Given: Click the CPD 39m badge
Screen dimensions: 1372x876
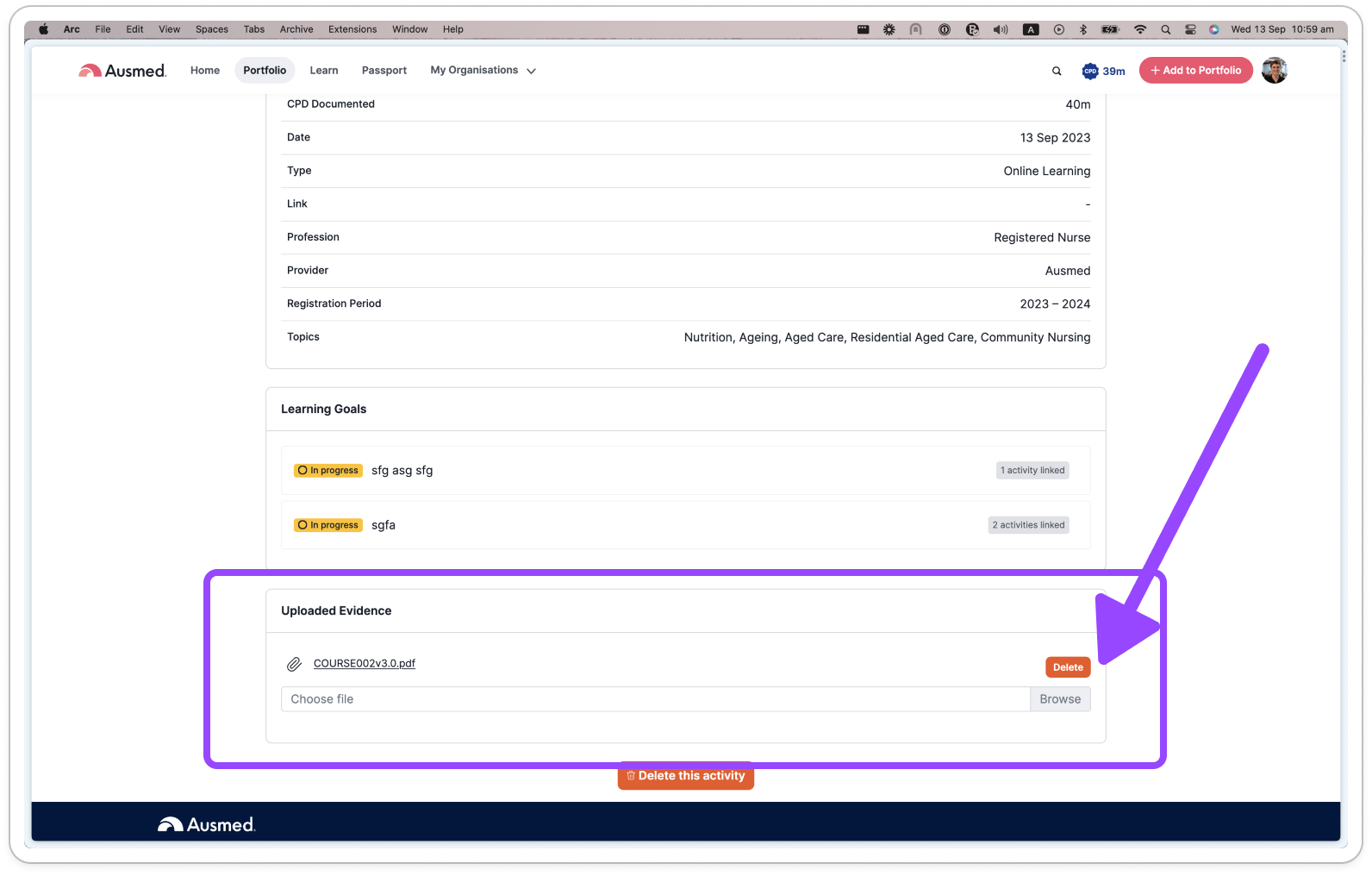Looking at the screenshot, I should (1104, 71).
